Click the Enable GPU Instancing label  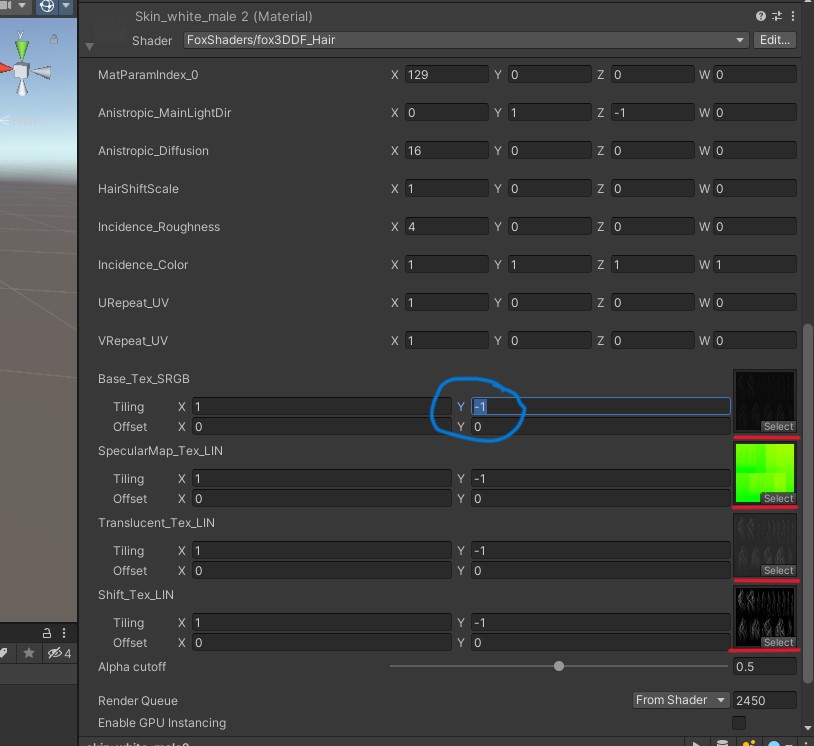coord(162,723)
